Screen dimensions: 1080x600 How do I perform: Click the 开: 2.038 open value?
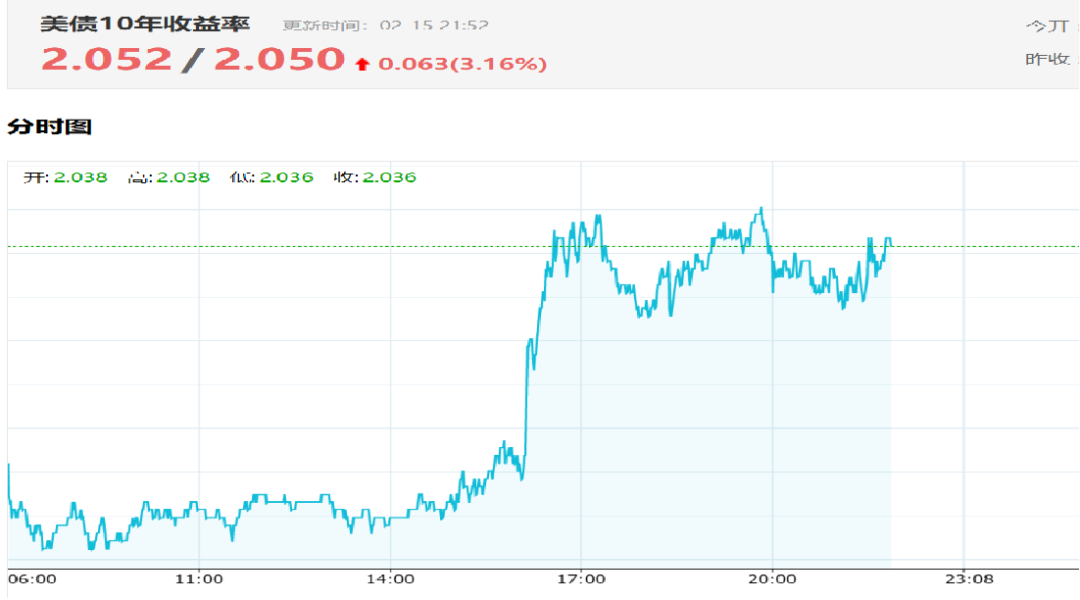(66, 177)
